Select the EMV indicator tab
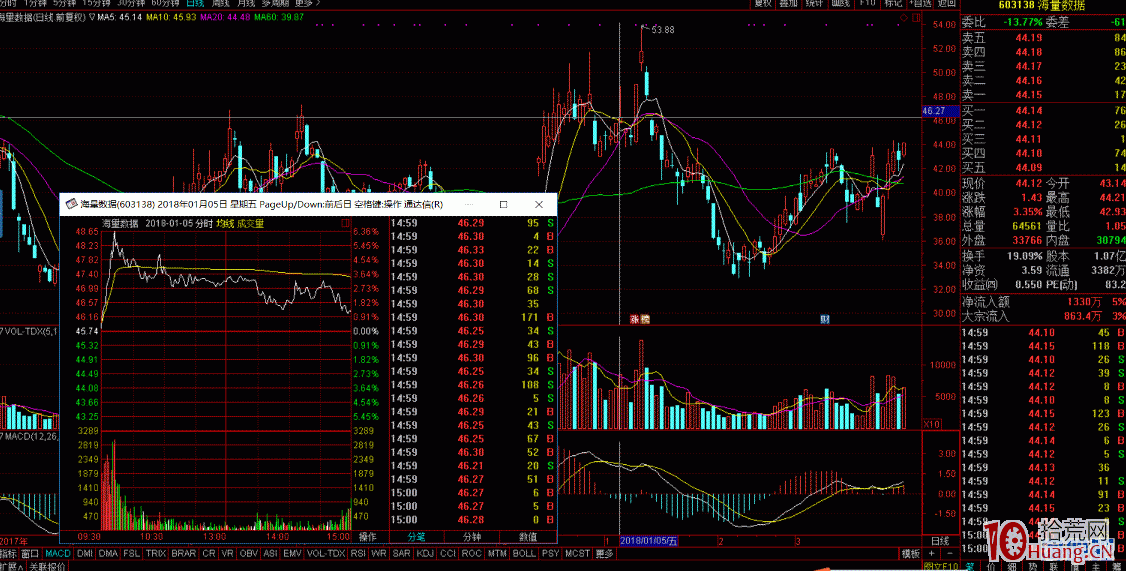 293,554
